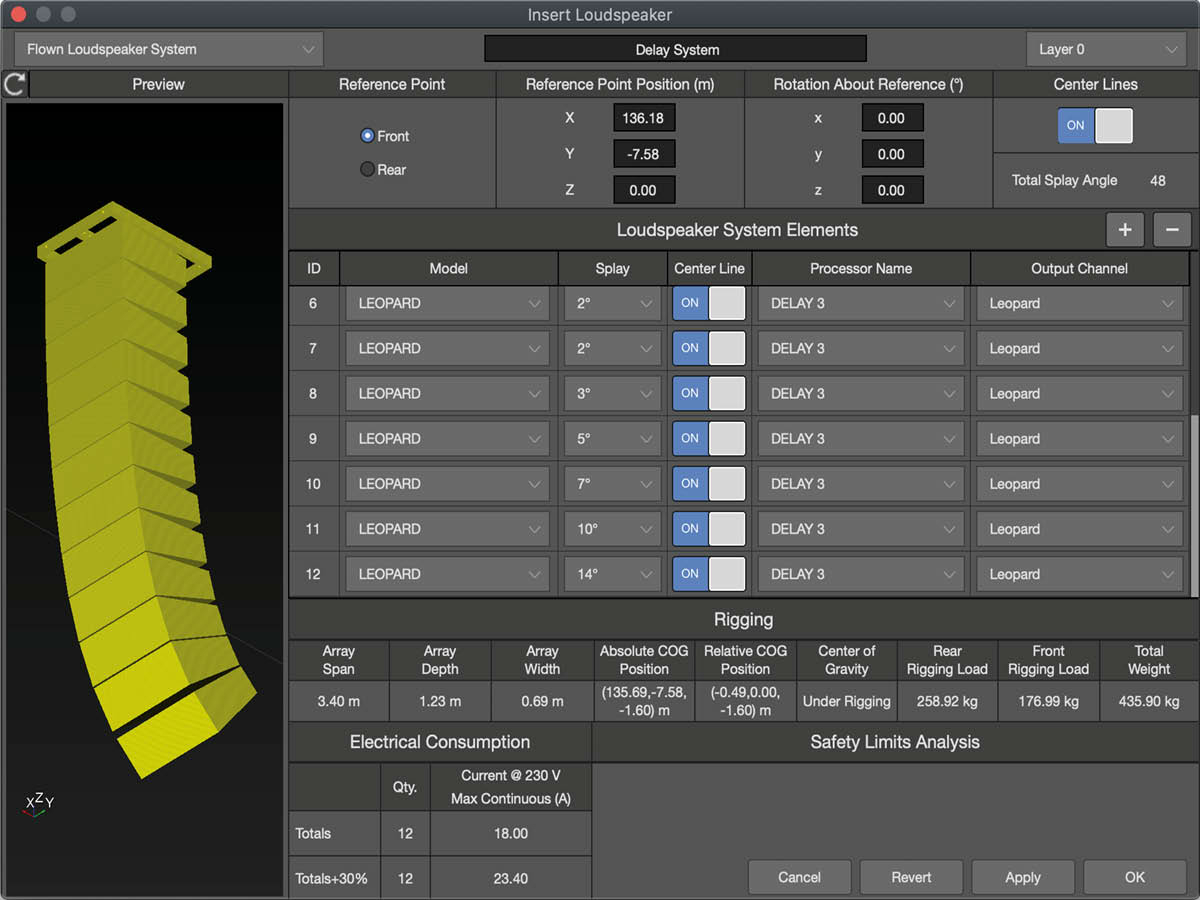Viewport: 1200px width, 900px height.
Task: Click the Apply button
Action: click(1022, 877)
